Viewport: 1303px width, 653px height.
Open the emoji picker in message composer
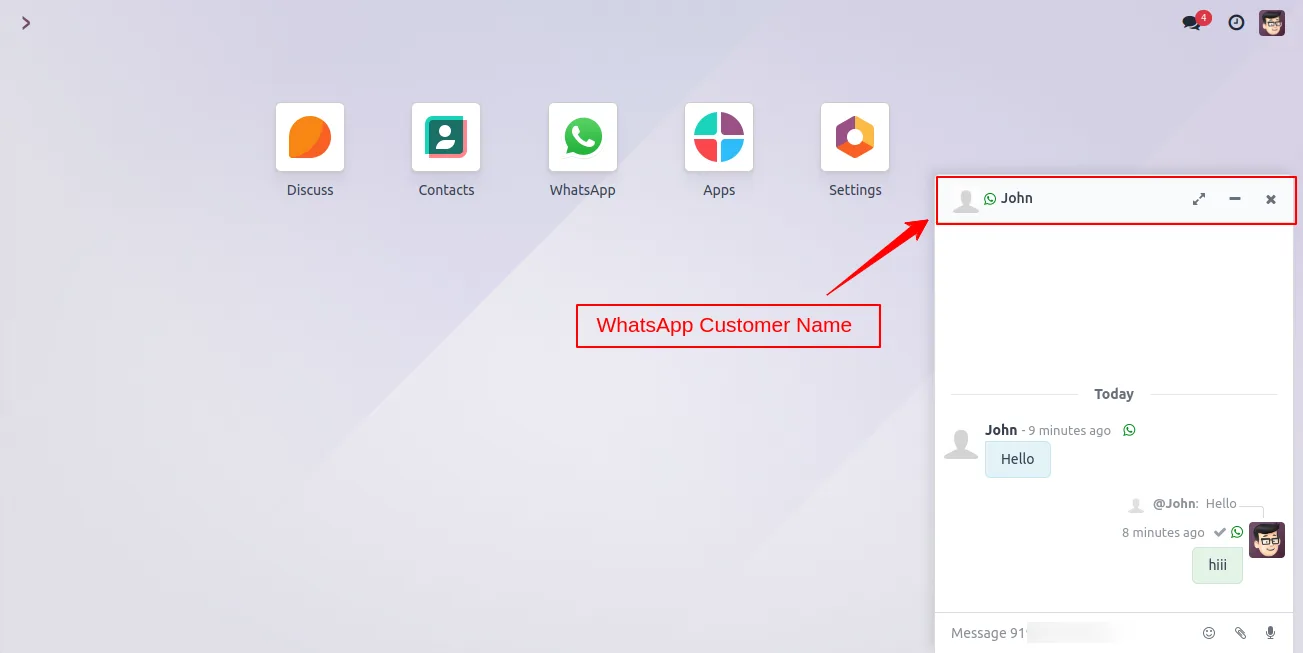[x=1209, y=633]
